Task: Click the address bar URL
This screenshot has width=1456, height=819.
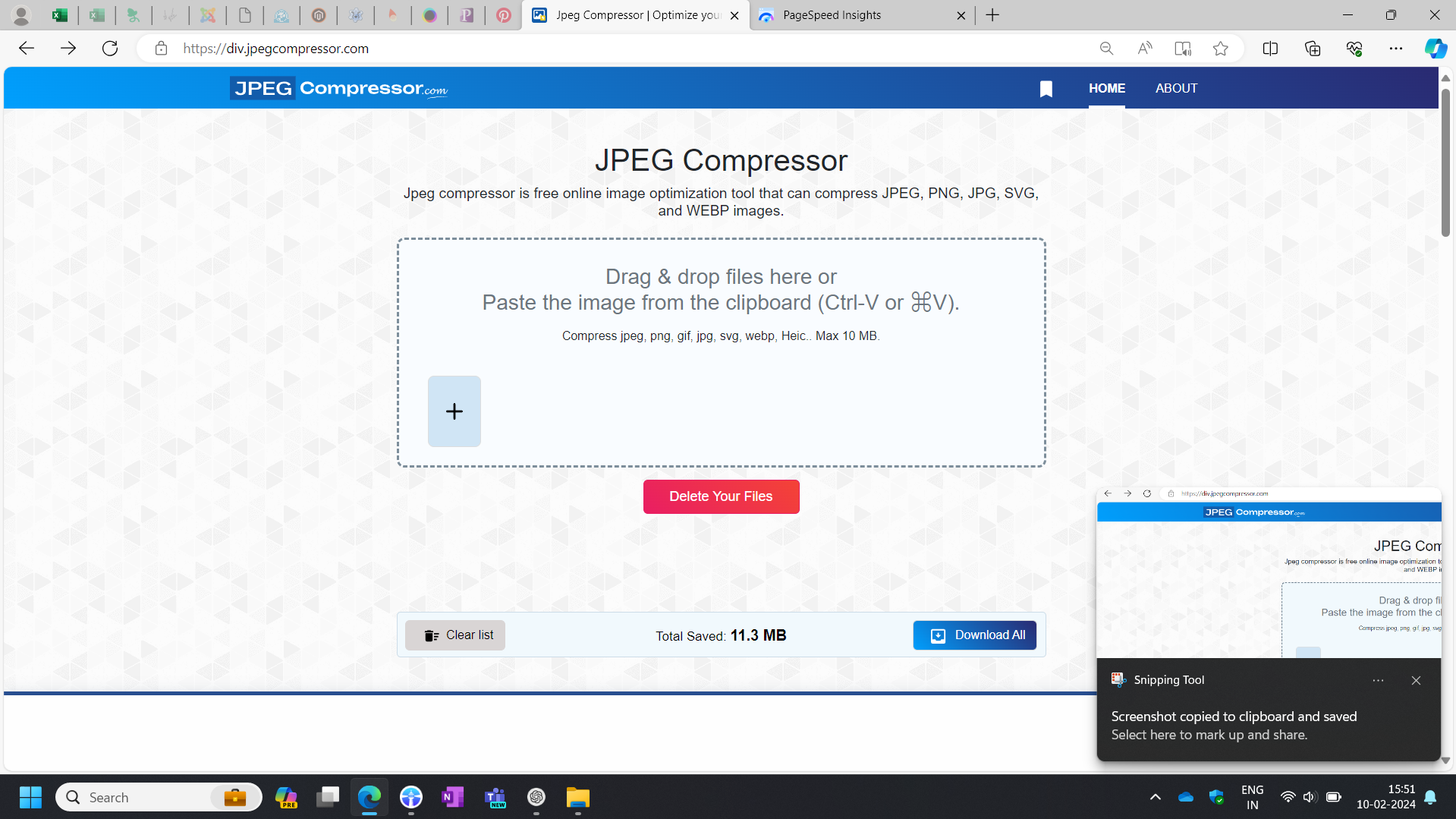Action: pos(276,49)
